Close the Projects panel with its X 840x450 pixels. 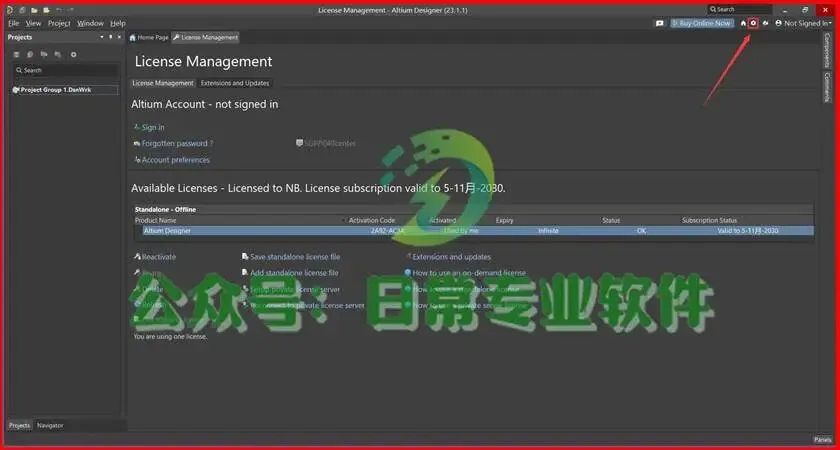pos(119,37)
